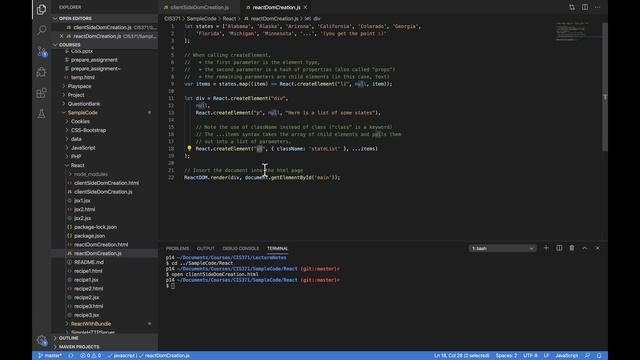
Task: Open clientSideDomCreation.html in file tree
Action: point(106,183)
